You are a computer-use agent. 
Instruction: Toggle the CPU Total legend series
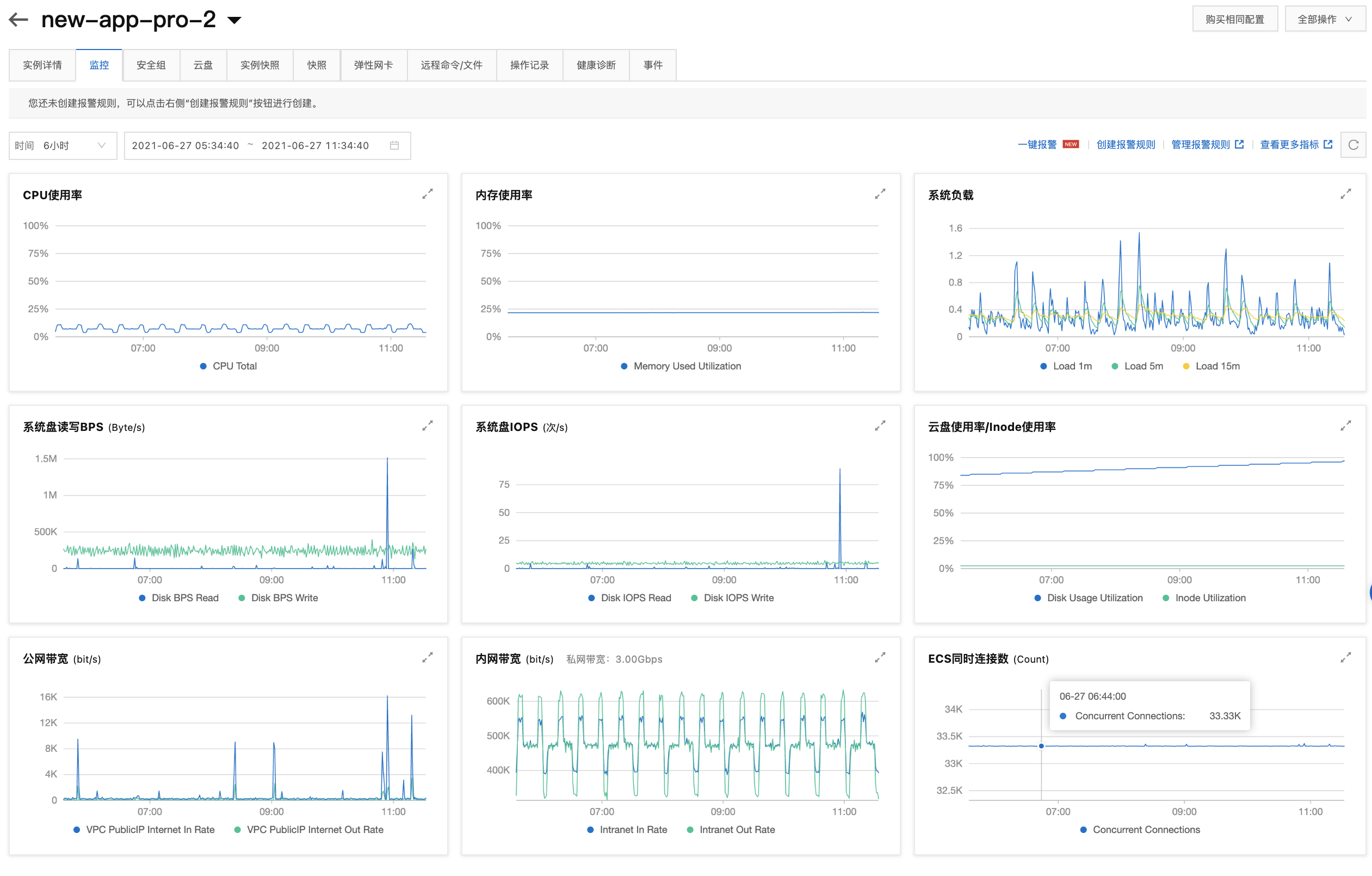tap(228, 366)
